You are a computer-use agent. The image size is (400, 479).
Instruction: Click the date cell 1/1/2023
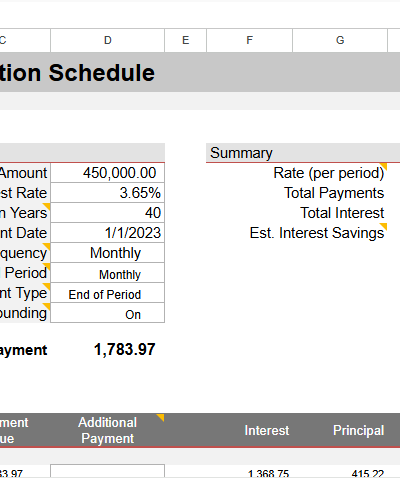[x=107, y=233]
